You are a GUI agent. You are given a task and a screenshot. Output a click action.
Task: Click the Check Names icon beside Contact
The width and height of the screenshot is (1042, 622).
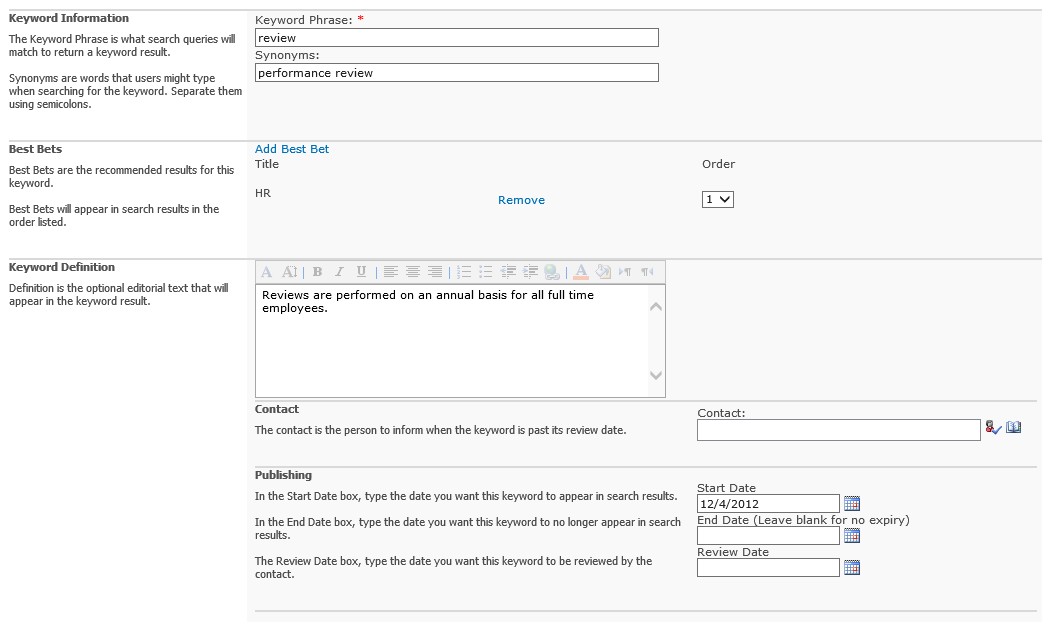[x=992, y=428]
